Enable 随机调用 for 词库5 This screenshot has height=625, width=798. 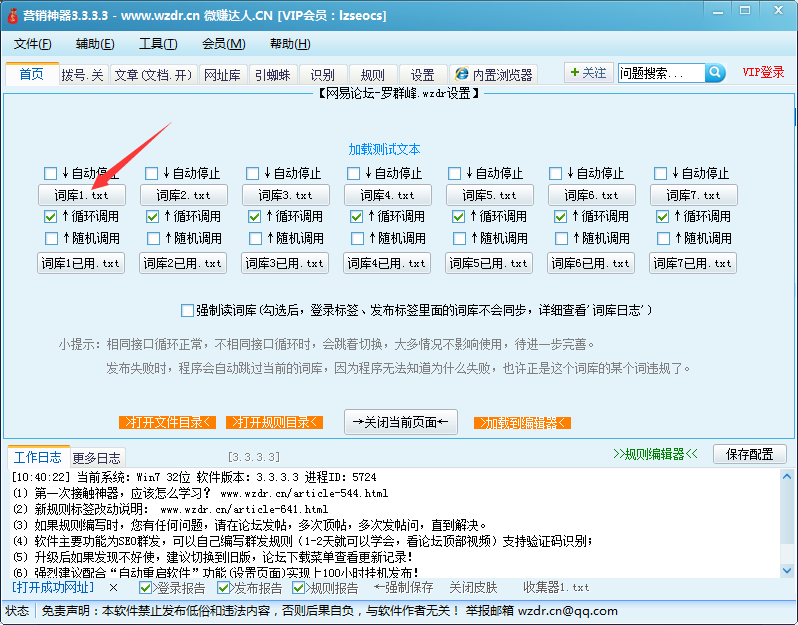click(x=459, y=238)
